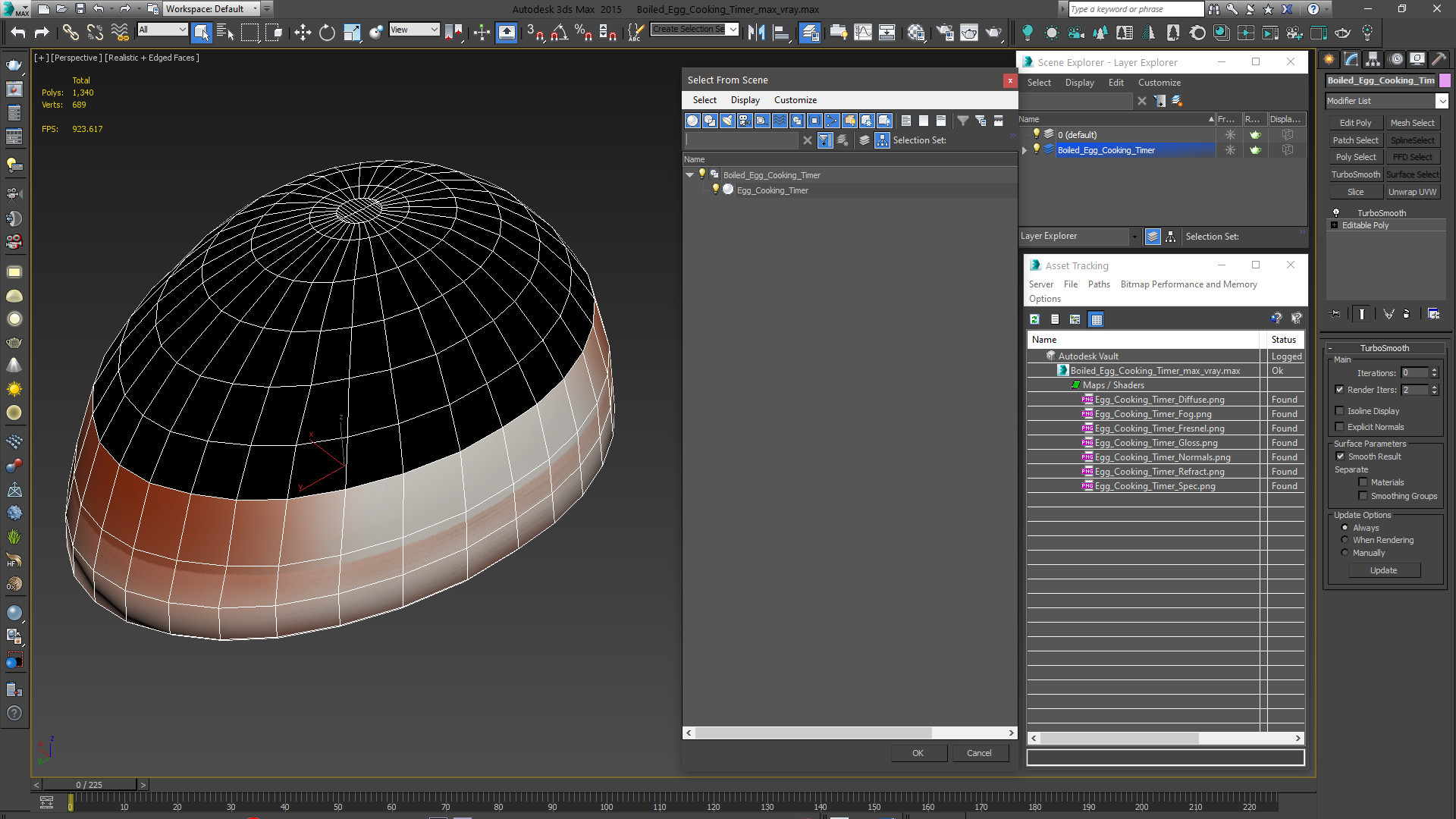Expand the Boiled_Egg_Cooking_Timer layer row arrow

pos(1025,150)
